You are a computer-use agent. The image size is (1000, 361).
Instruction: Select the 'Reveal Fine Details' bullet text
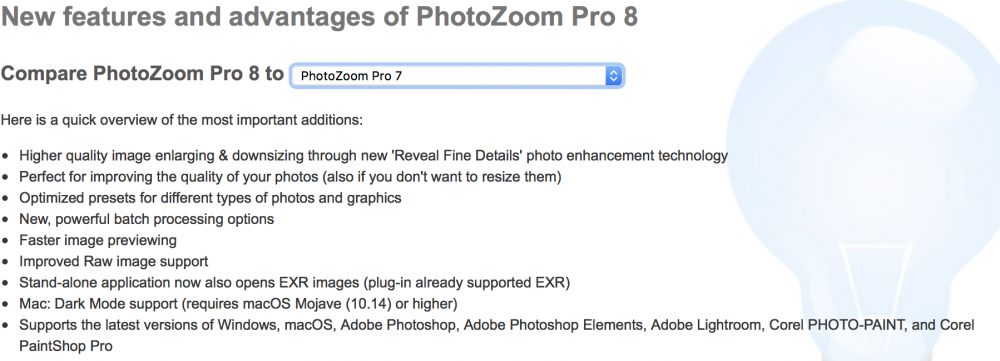(374, 156)
